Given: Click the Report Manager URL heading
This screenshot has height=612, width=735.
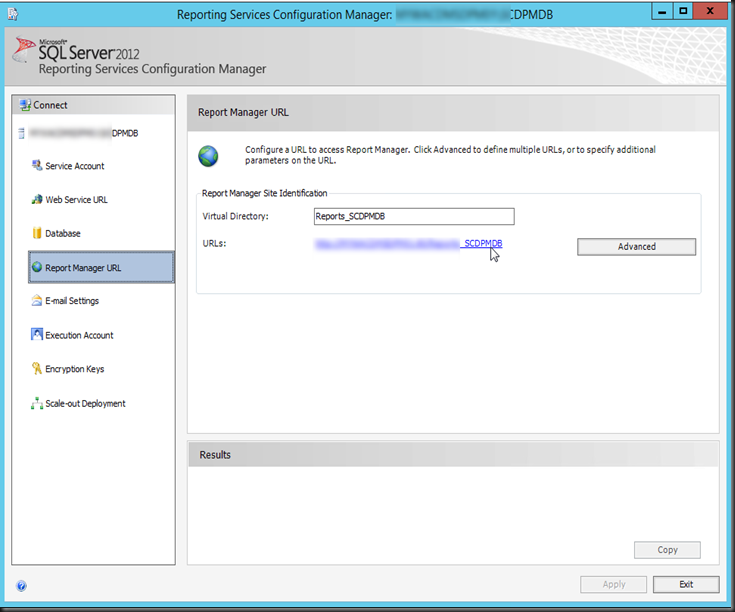Looking at the screenshot, I should tap(243, 112).
